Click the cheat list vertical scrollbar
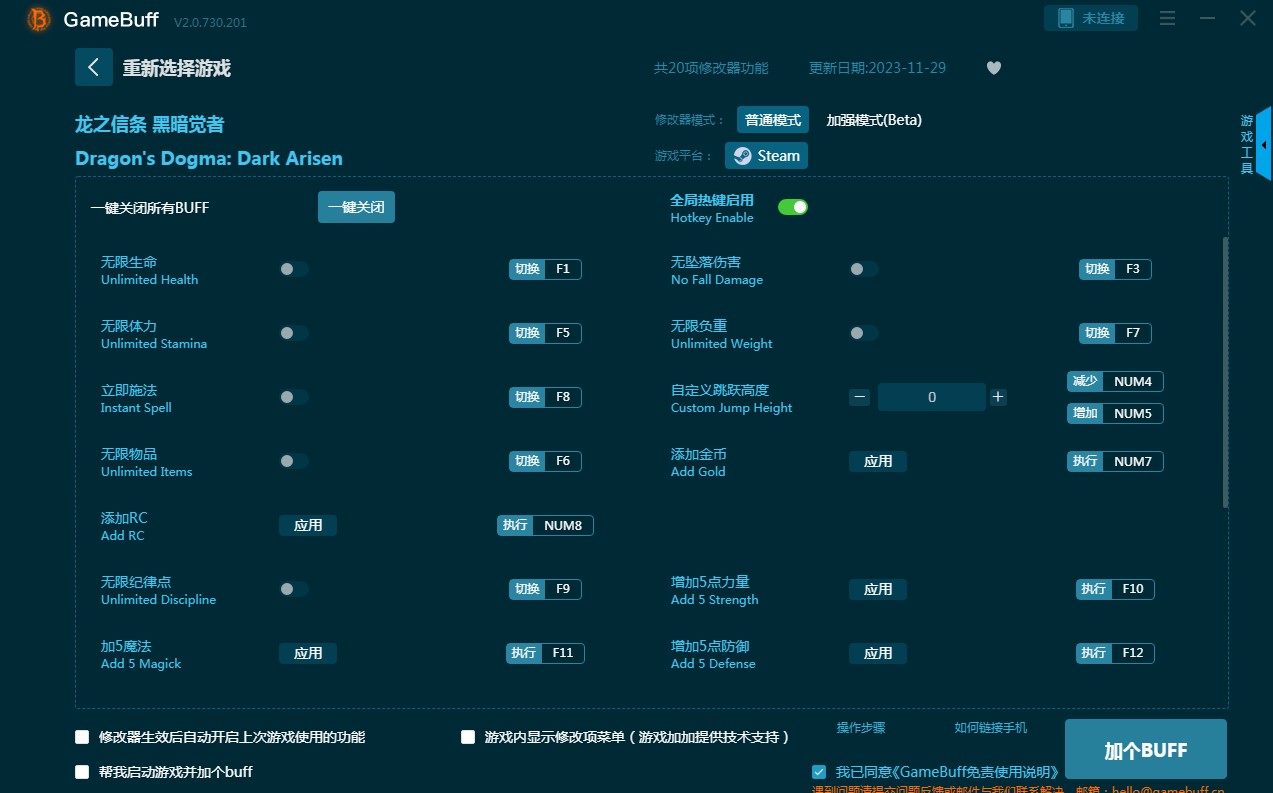This screenshot has width=1273, height=793. [1225, 372]
